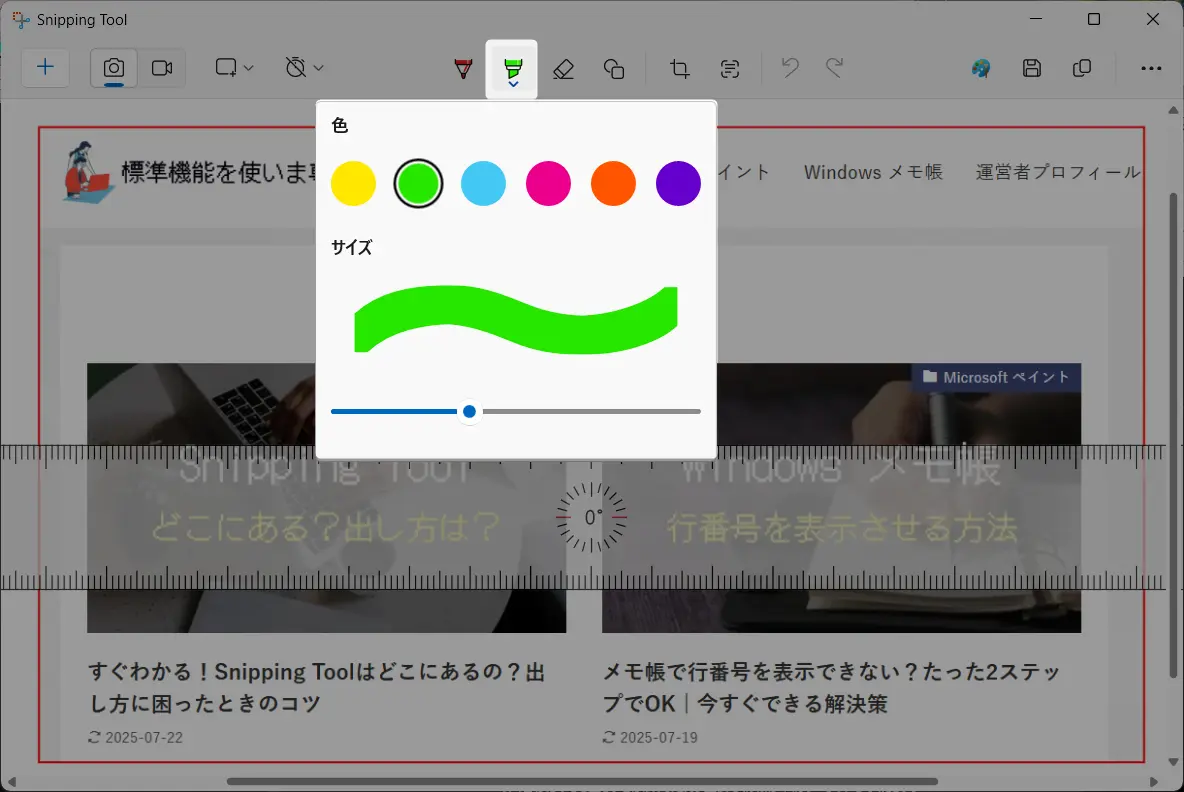This screenshot has width=1184, height=792.
Task: Click the Microsoft ペイント category tag
Action: click(x=996, y=377)
